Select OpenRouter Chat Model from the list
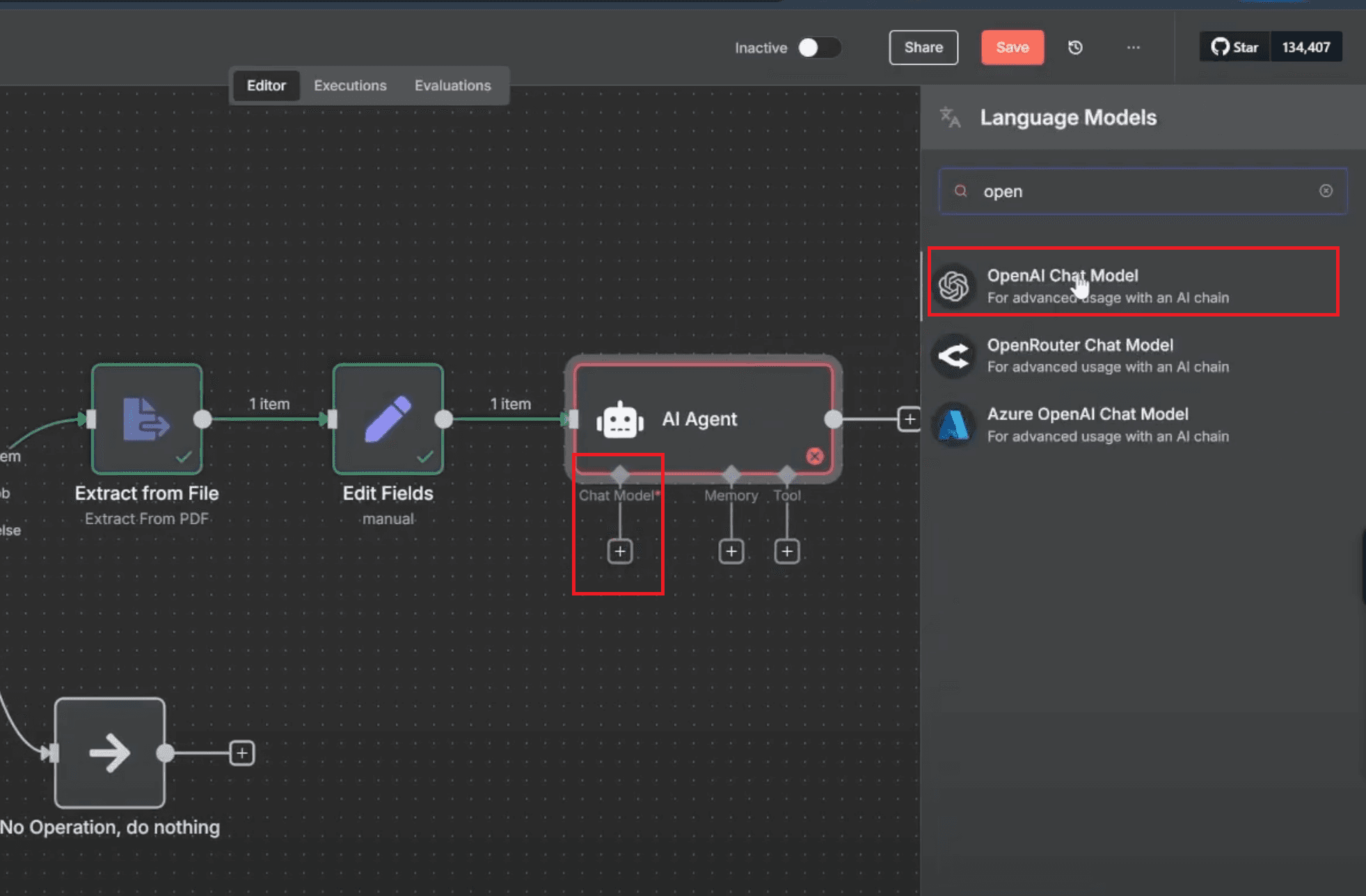Screen dimensions: 1366x896 pos(1134,355)
